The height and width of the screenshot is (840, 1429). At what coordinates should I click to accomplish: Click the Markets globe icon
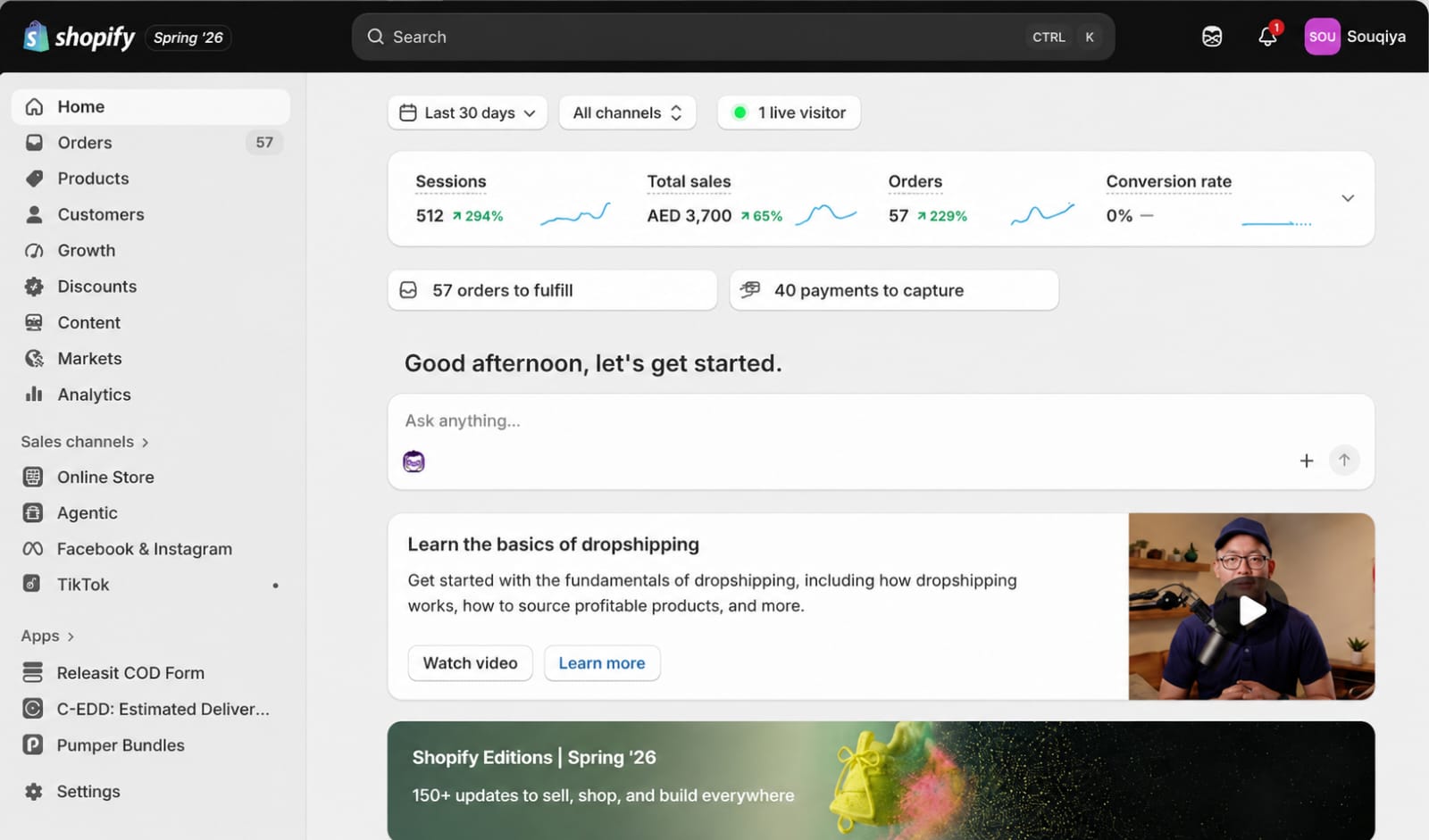34,359
